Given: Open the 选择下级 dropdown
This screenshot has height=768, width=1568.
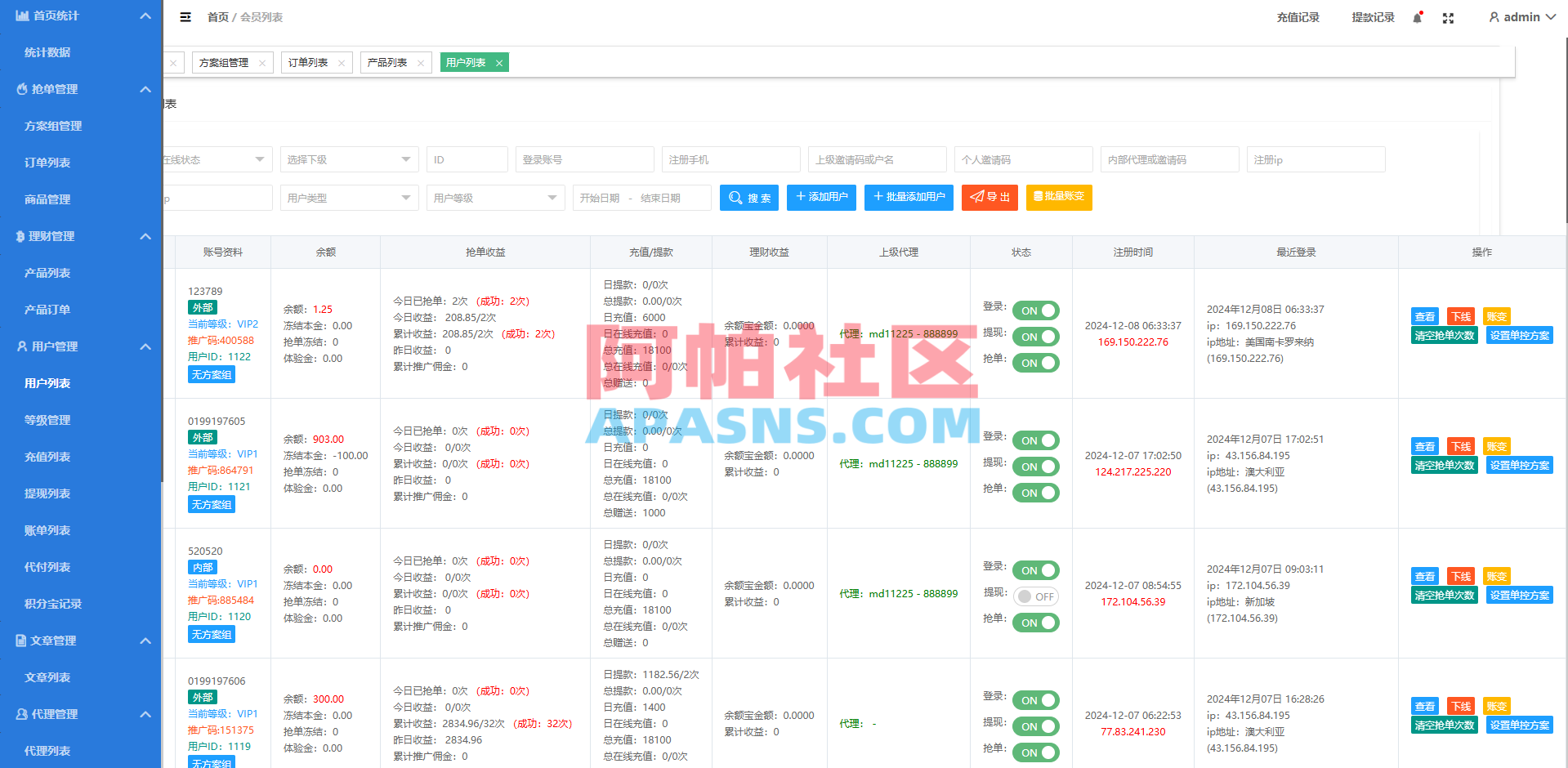Looking at the screenshot, I should pyautogui.click(x=349, y=159).
